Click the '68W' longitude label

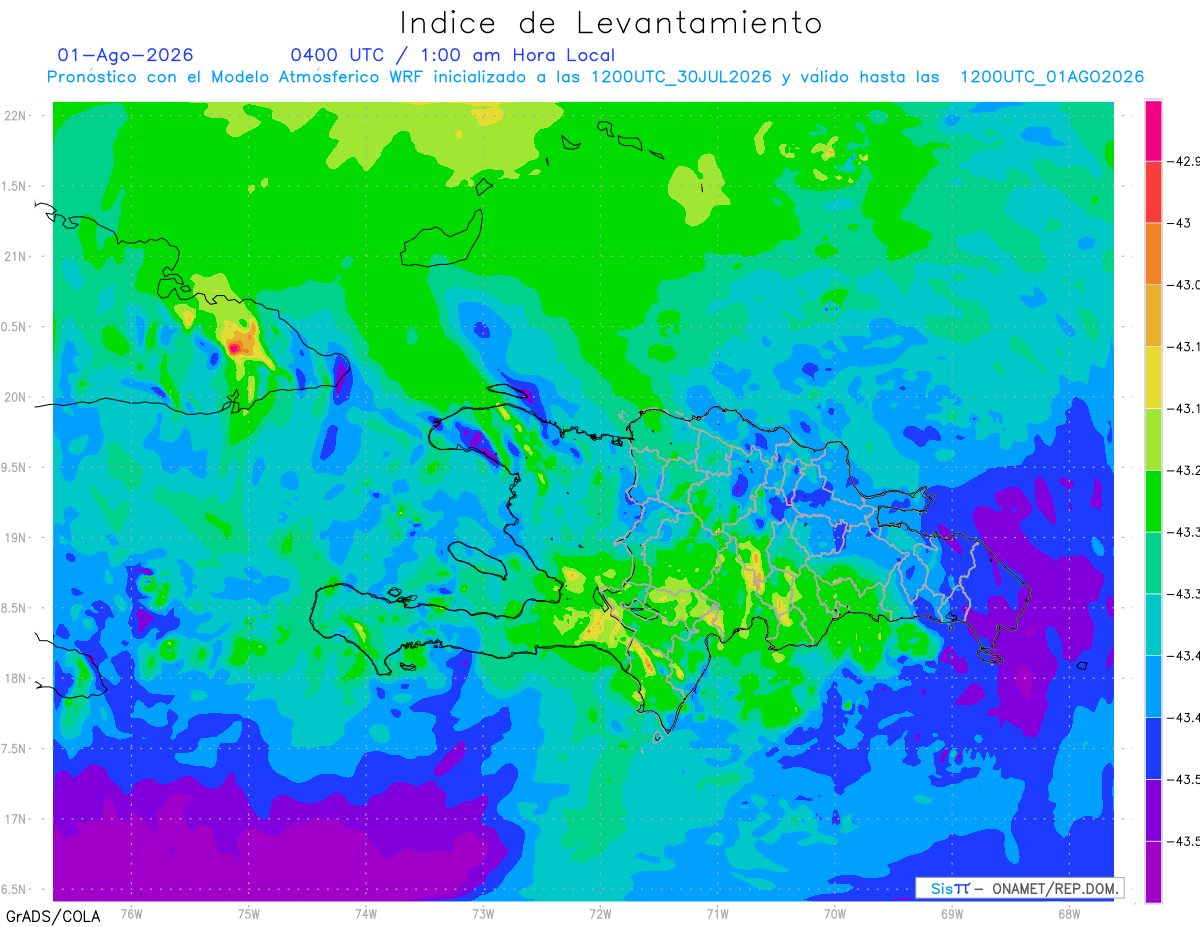pyautogui.click(x=1069, y=914)
